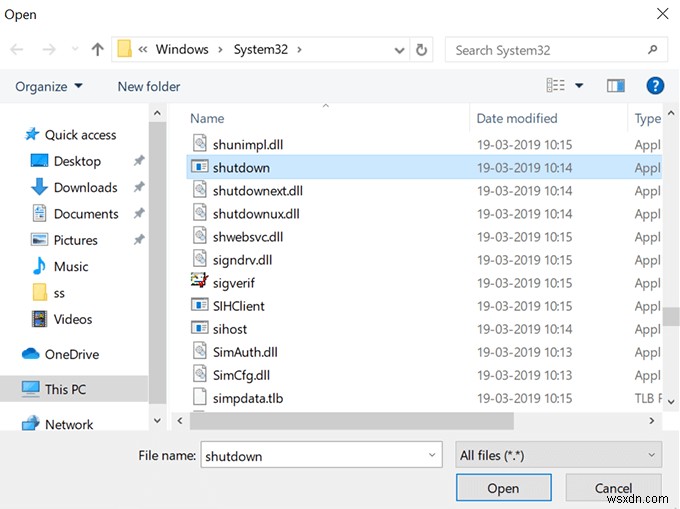Screen dimensions: 680x509
Task: Open Documents in the sidebar
Action: coord(86,214)
